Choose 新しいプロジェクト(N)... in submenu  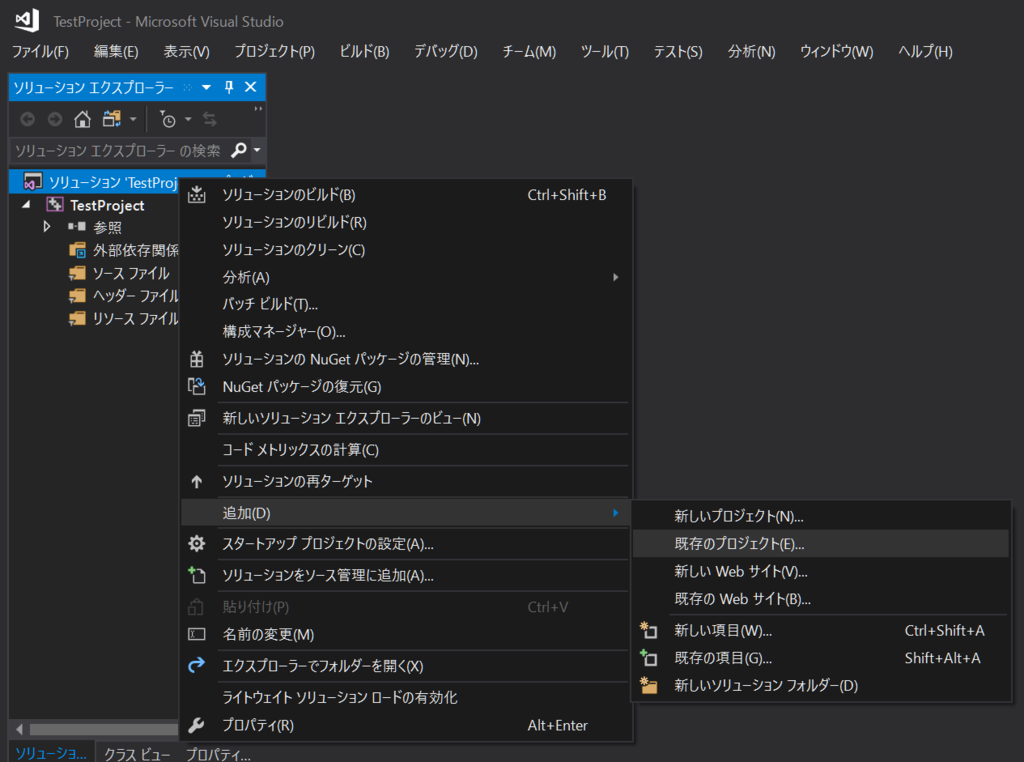click(x=739, y=516)
